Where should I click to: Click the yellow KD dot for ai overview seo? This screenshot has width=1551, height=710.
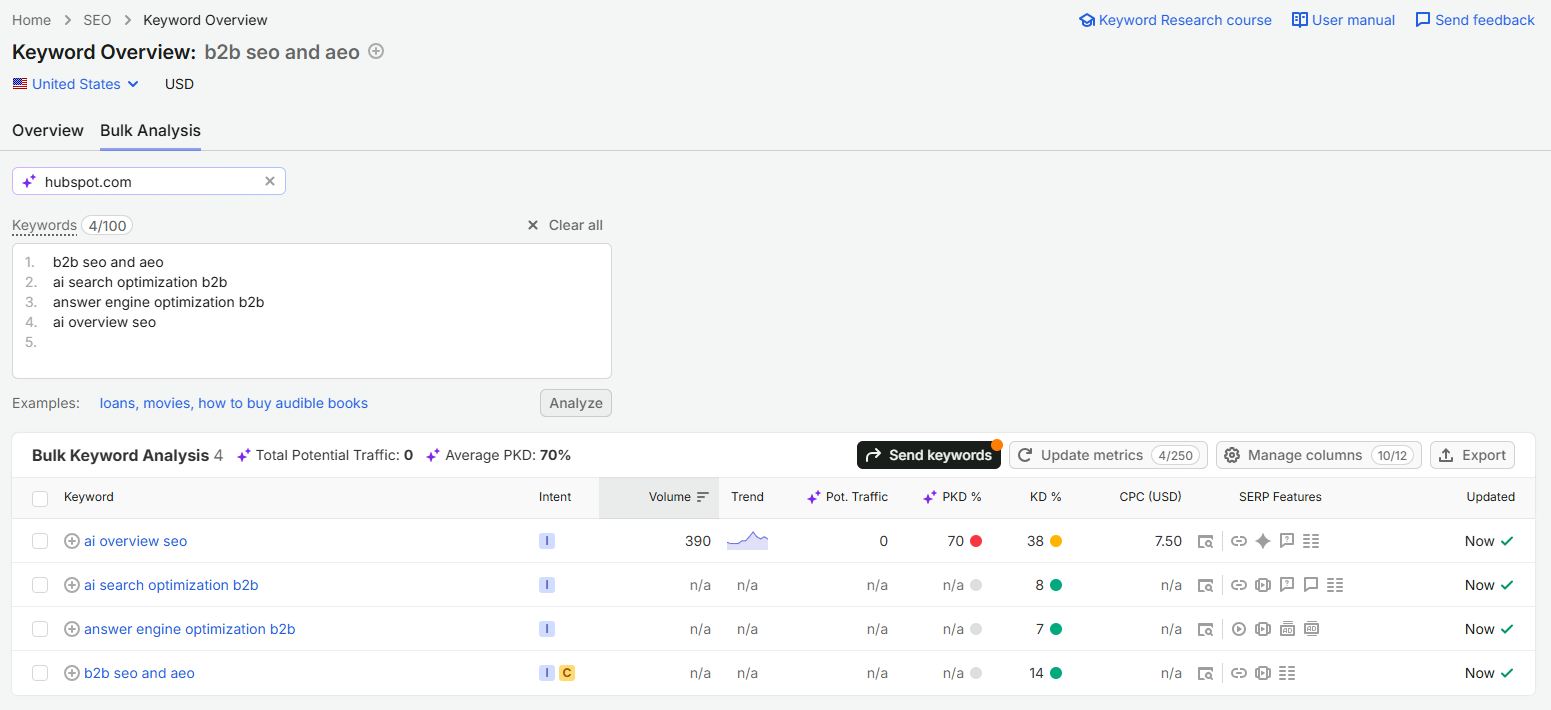[x=1056, y=541]
